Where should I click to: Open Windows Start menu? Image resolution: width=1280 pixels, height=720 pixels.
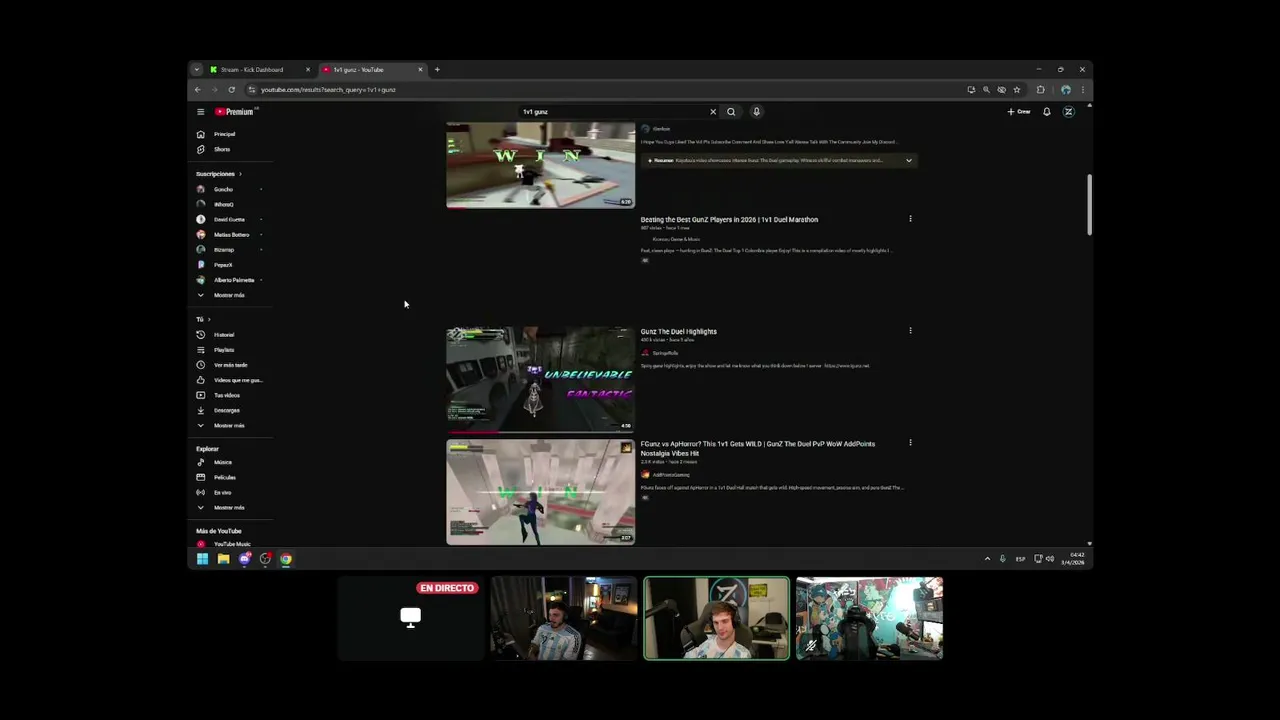[x=202, y=559]
